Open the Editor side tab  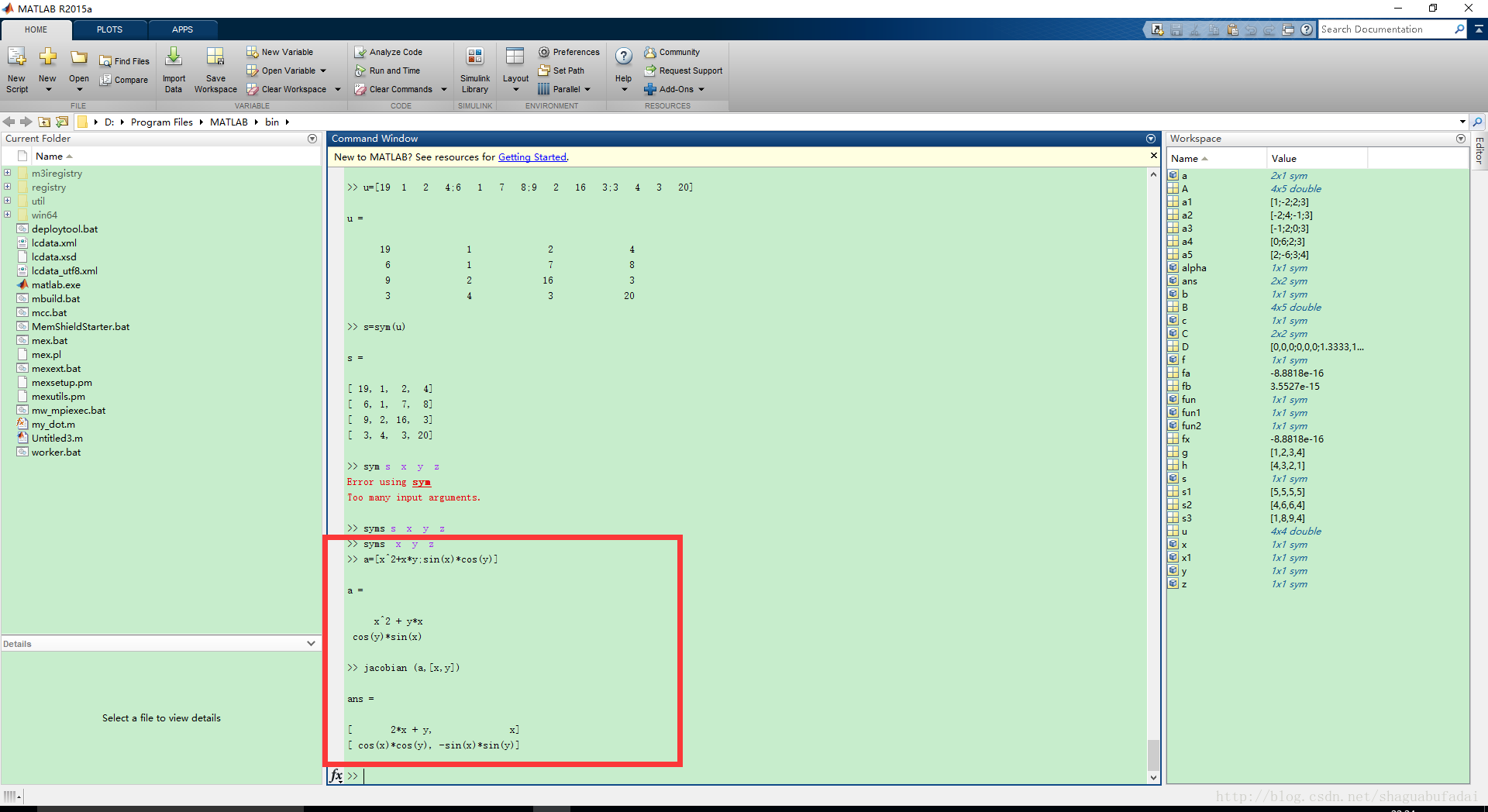[x=1479, y=151]
